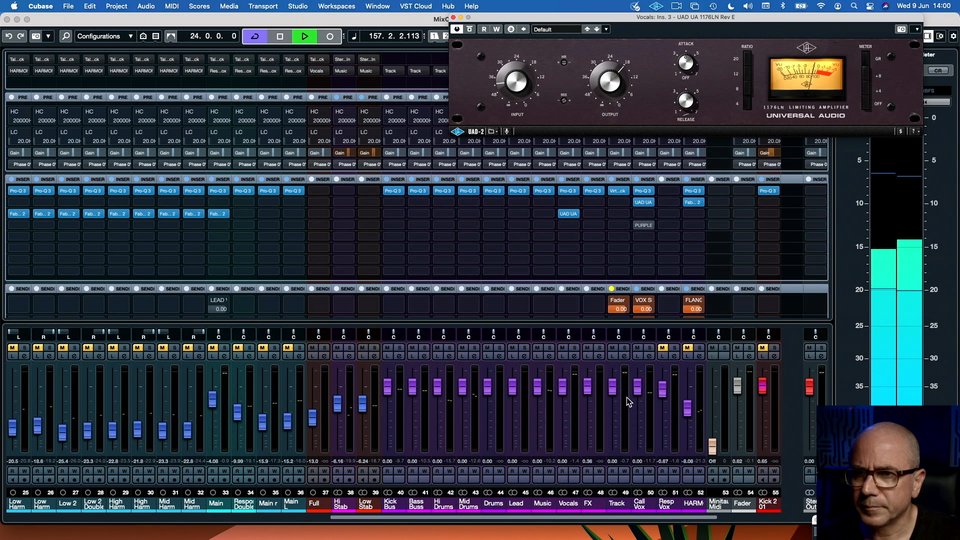Viewport: 960px width, 540px height.
Task: Set the 1176LN meter to GR
Action: [866, 59]
